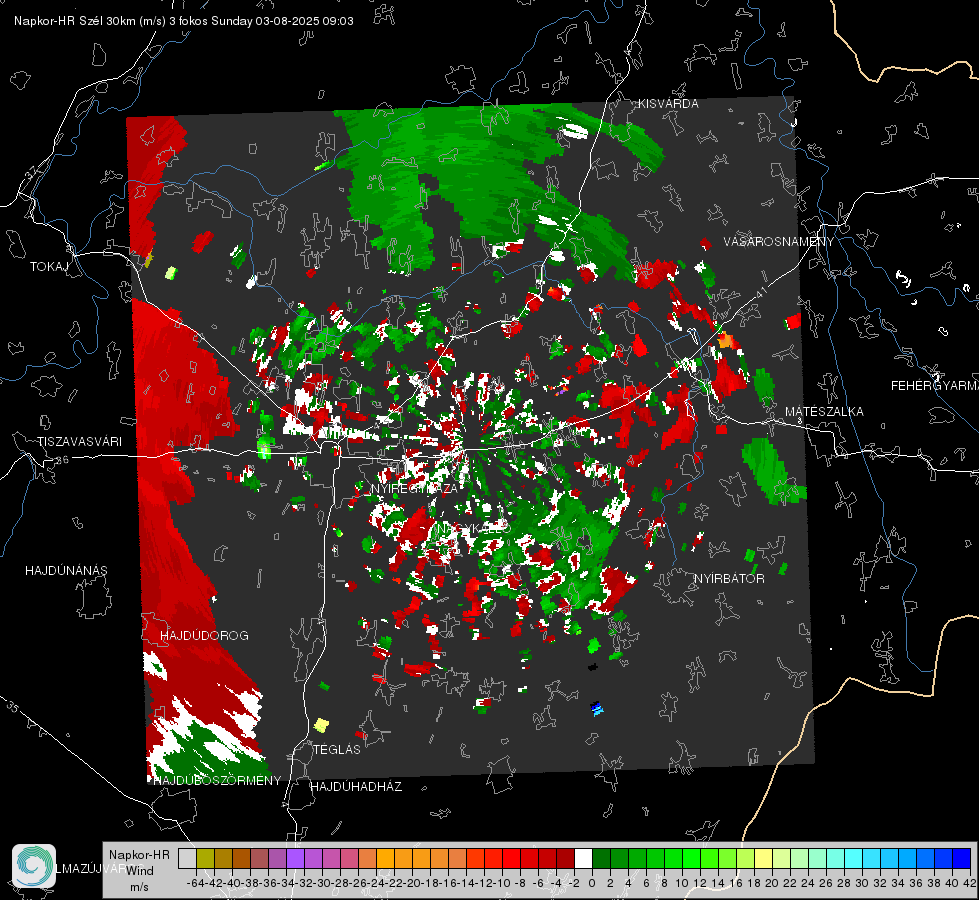Click the small blue radar echo south of Nyírbátor

pos(596,708)
